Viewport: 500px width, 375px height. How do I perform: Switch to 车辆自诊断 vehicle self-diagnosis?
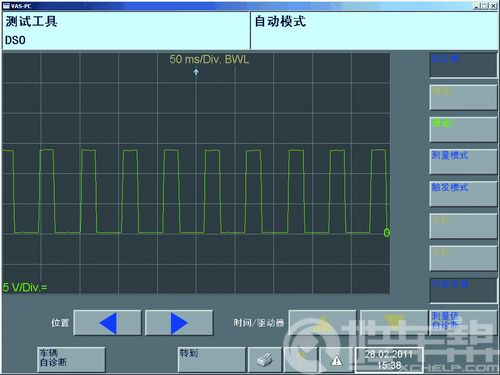click(71, 360)
